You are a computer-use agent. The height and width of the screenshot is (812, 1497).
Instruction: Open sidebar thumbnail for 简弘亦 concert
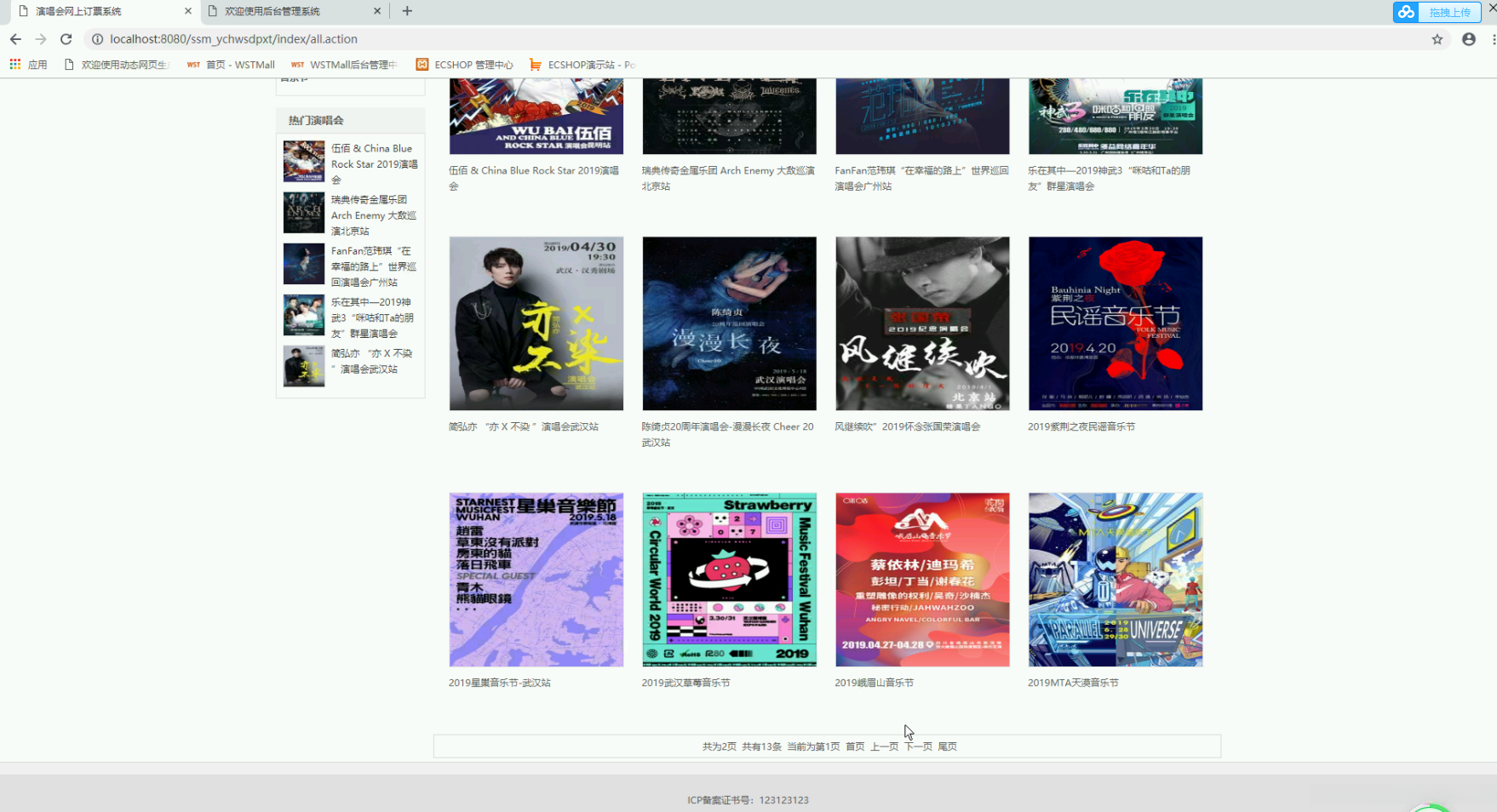coord(304,366)
